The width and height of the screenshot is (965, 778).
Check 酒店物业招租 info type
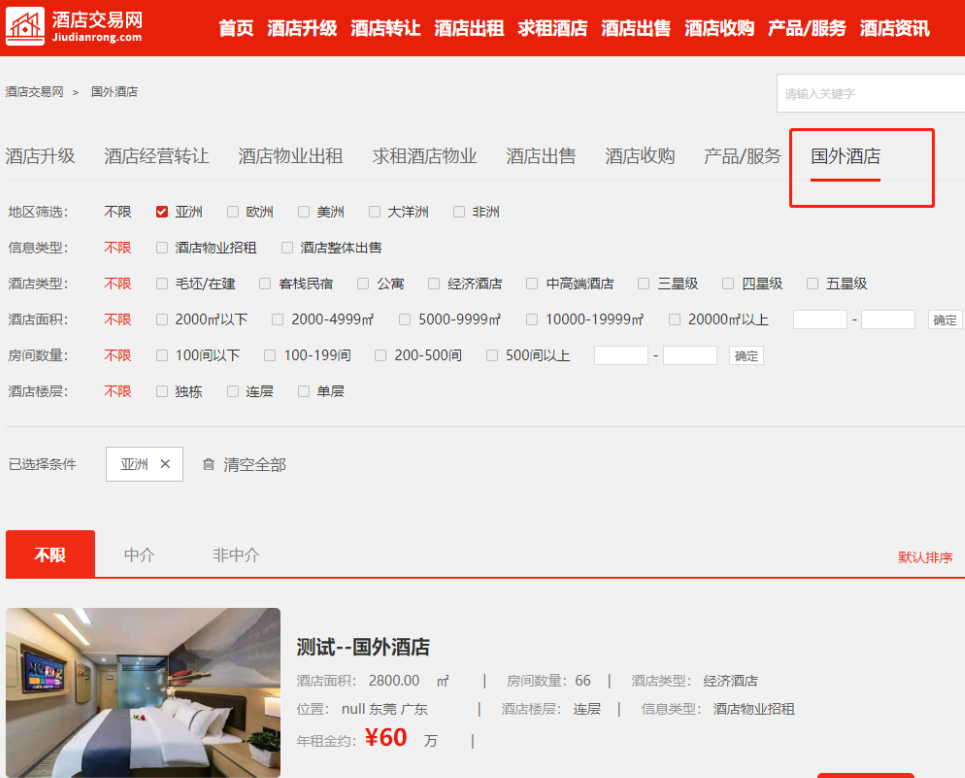coord(162,247)
